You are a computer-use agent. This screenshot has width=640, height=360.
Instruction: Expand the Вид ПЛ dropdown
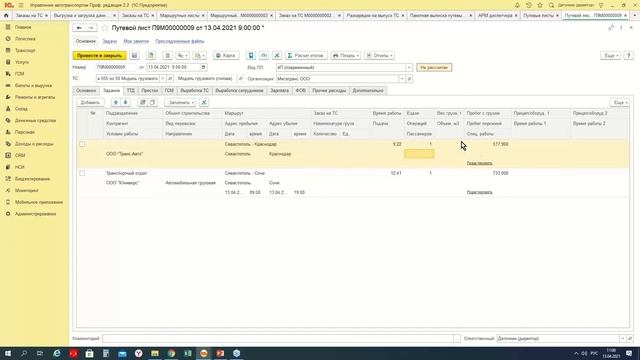pyautogui.click(x=409, y=67)
